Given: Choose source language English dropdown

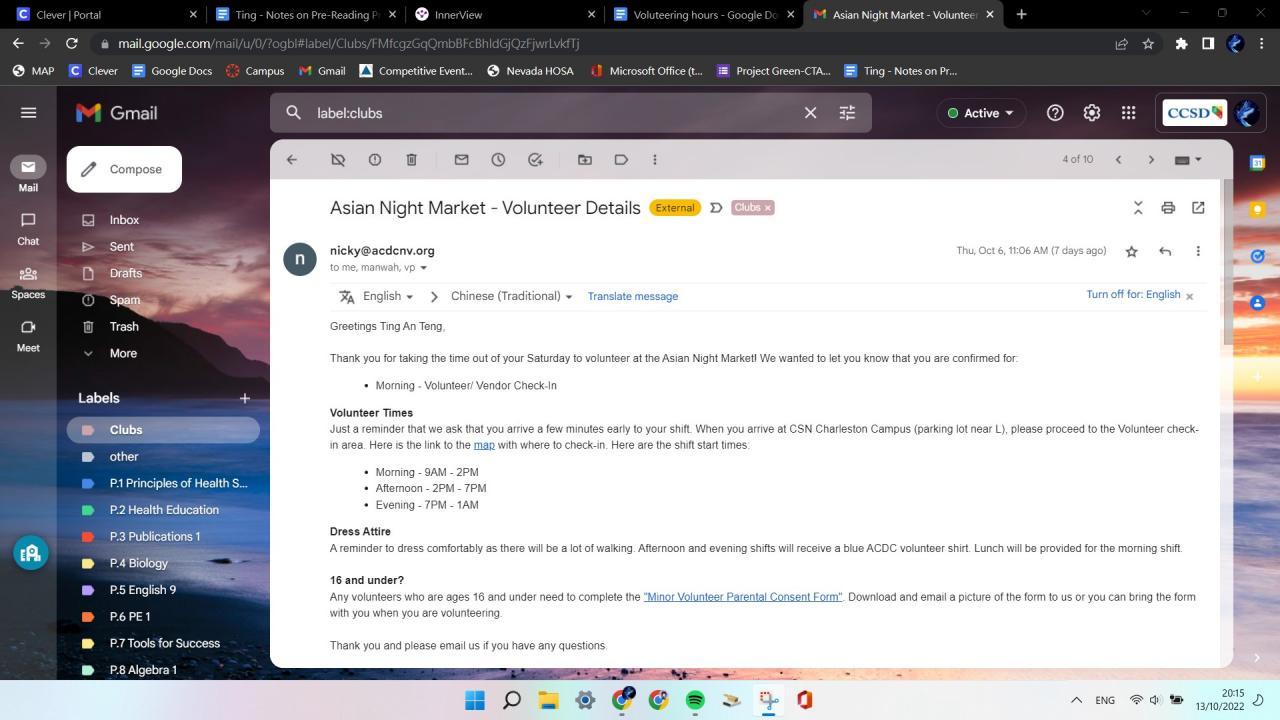Looking at the screenshot, I should [388, 296].
